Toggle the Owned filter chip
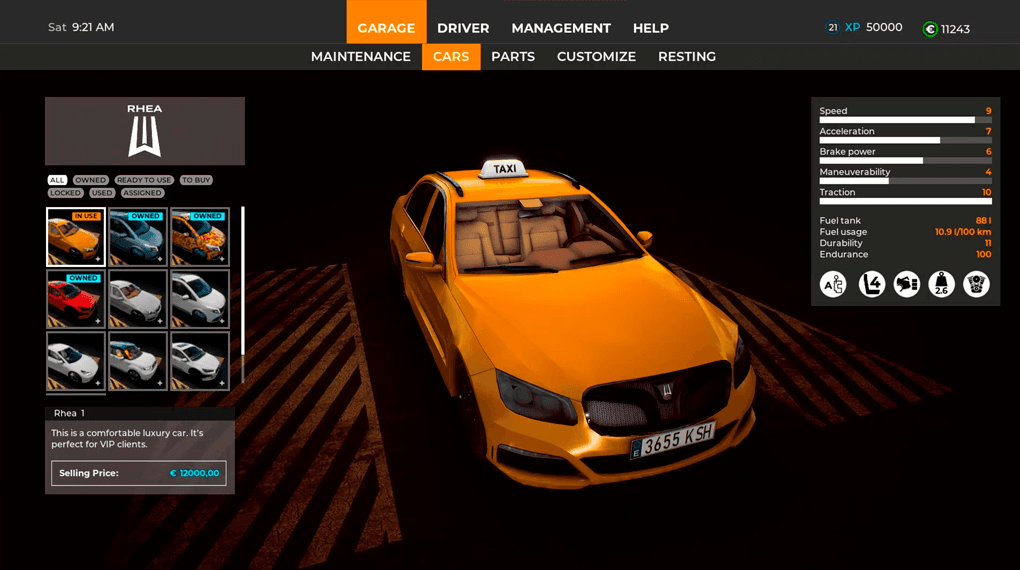Screen dimensions: 1020x570 (x=90, y=180)
